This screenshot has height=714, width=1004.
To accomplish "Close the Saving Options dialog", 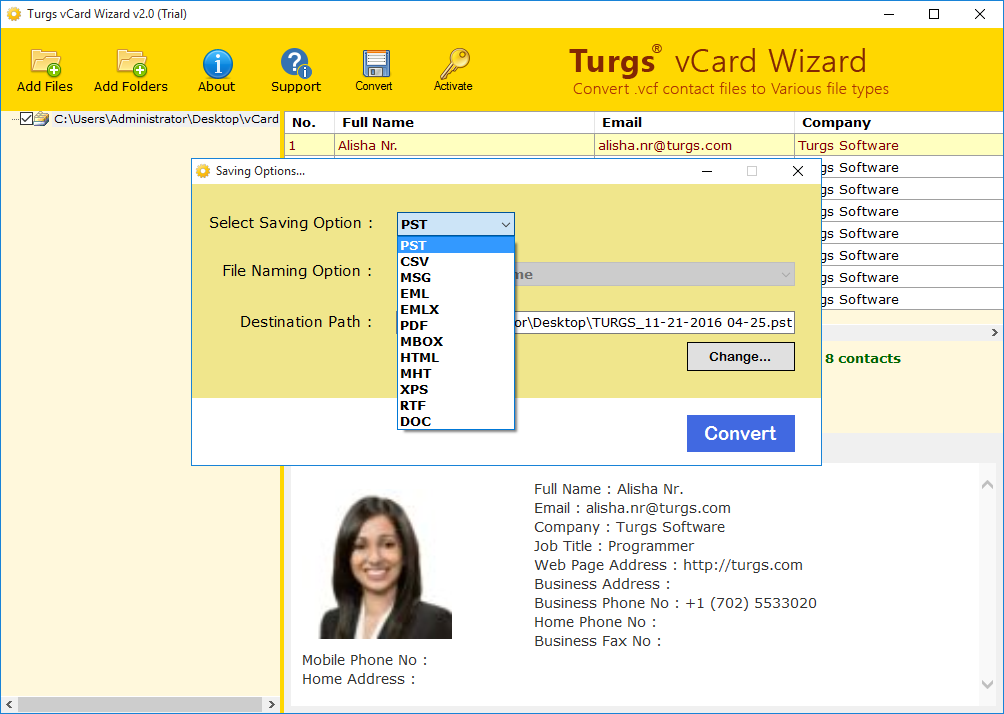I will pyautogui.click(x=798, y=171).
